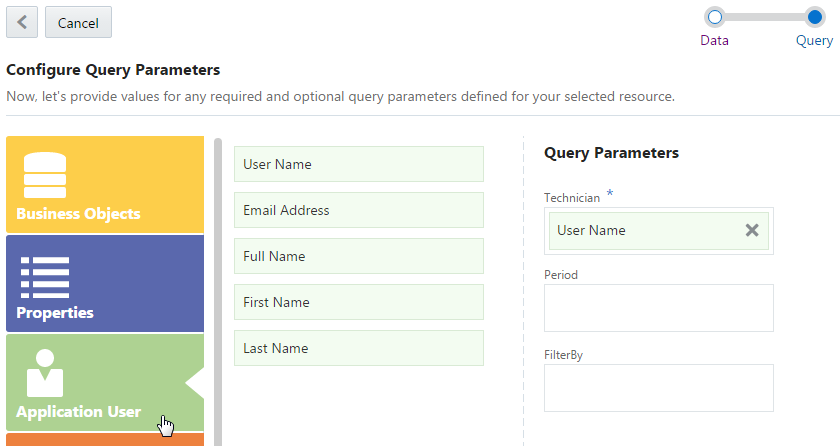Click the FilterBy parameter field
Image resolution: width=840 pixels, height=446 pixels.
point(658,388)
